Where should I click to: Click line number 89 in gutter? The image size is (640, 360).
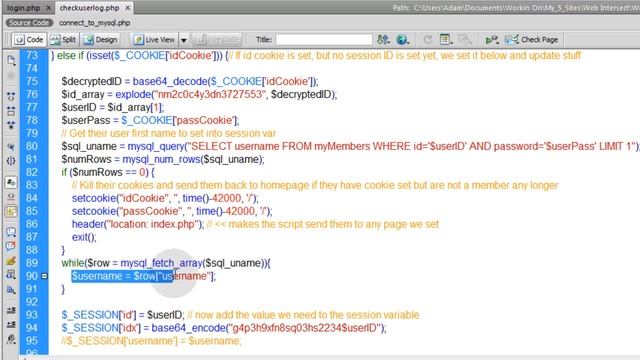coord(32,263)
